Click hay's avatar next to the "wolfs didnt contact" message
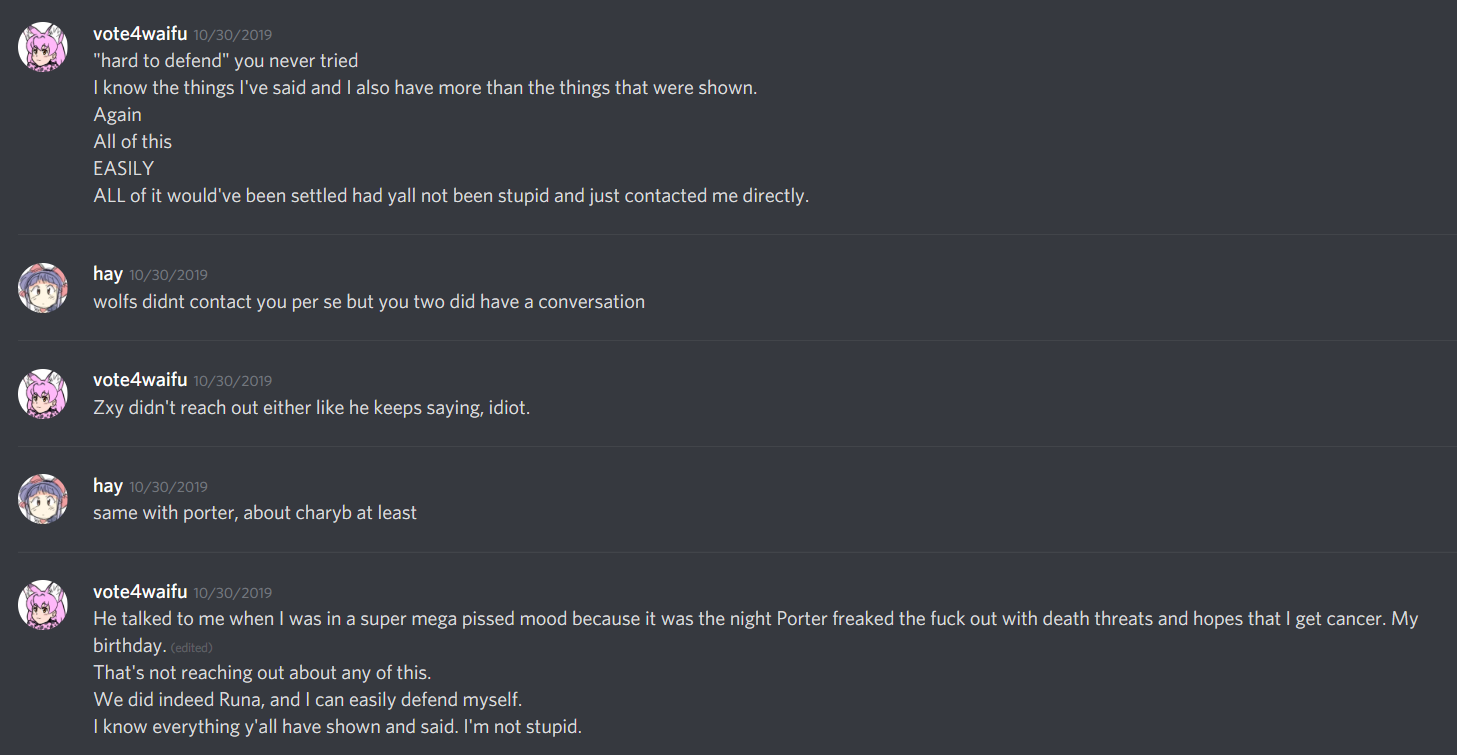Screen dimensions: 1457x755 pyautogui.click(x=43, y=287)
